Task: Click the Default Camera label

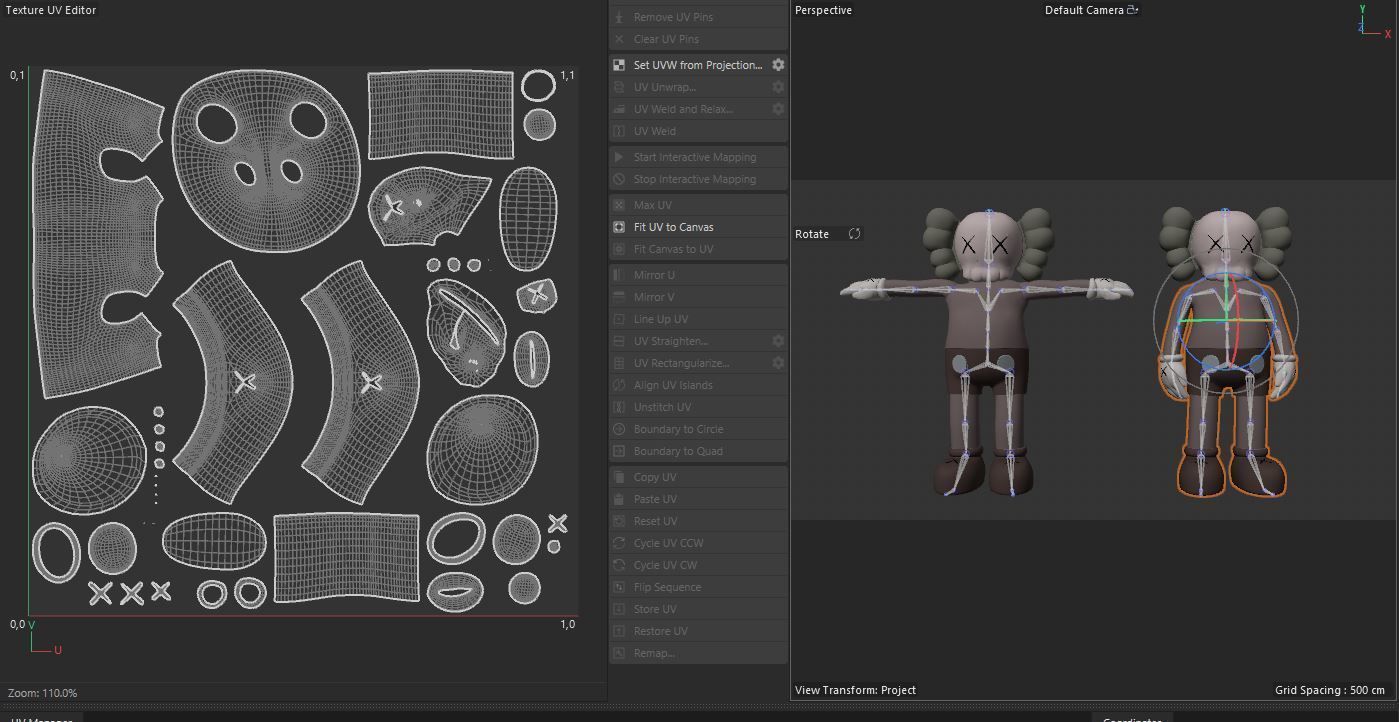Action: 1084,10
